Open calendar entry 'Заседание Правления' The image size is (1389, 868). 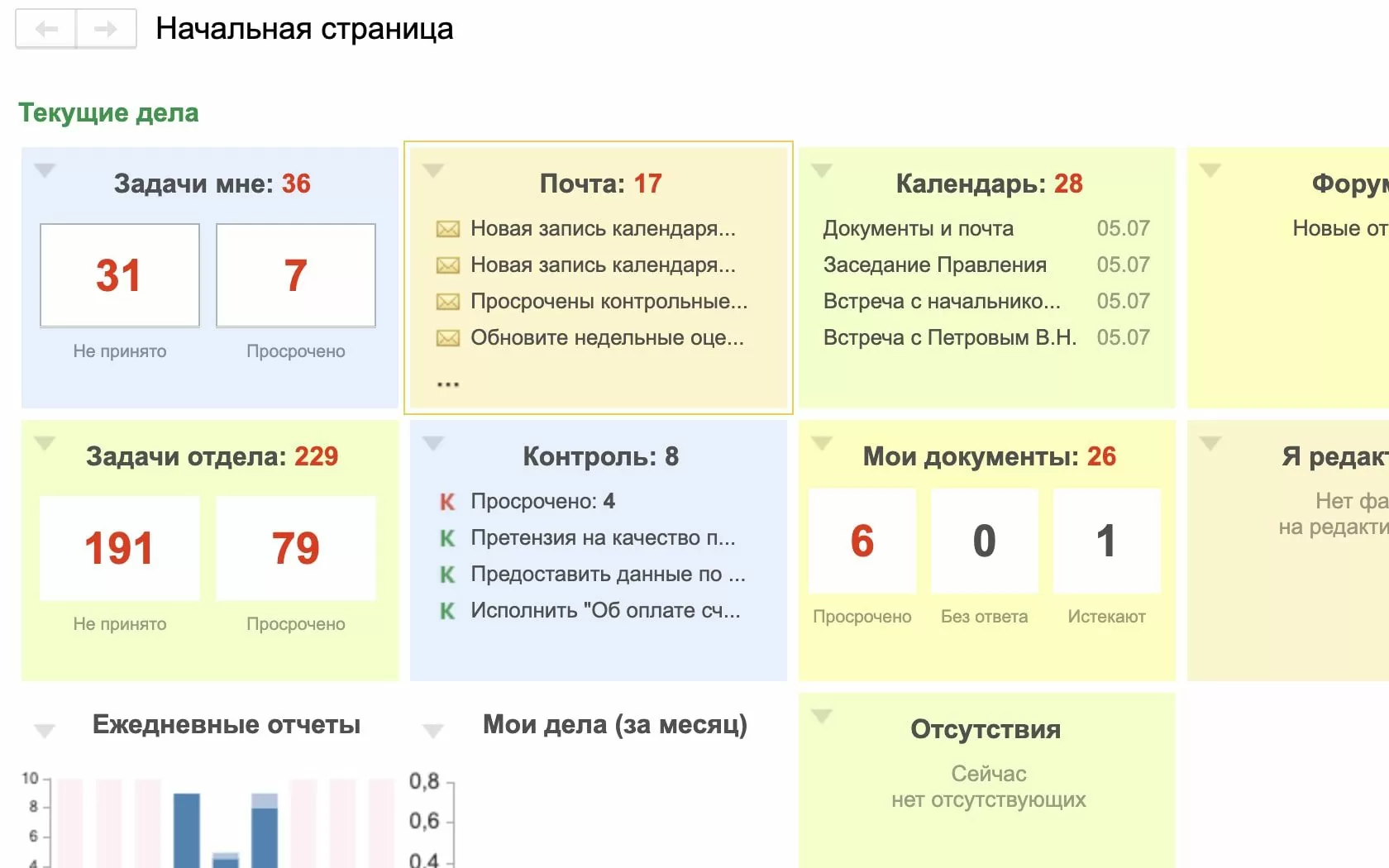click(x=935, y=265)
